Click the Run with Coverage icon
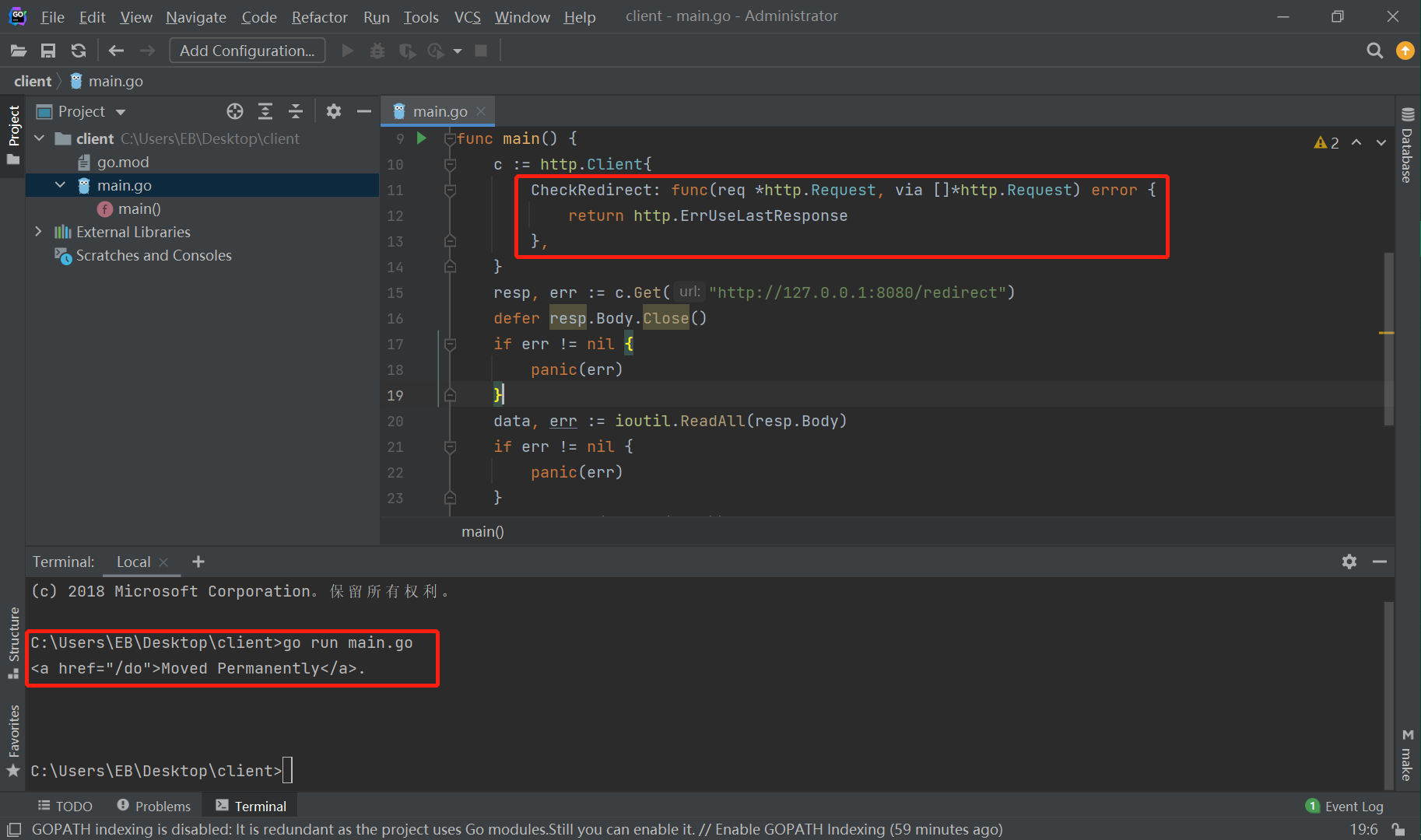Screen dimensions: 1421x840 pyautogui.click(x=406, y=51)
